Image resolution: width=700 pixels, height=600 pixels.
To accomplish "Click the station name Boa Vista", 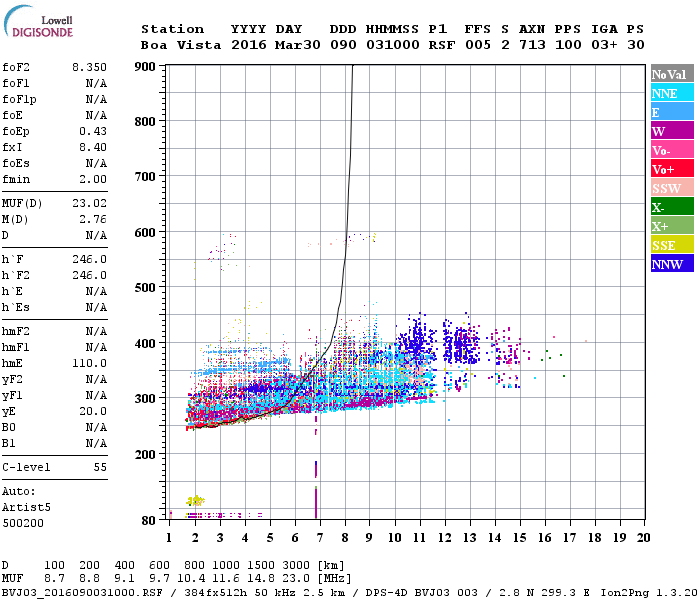I will 181,45.
